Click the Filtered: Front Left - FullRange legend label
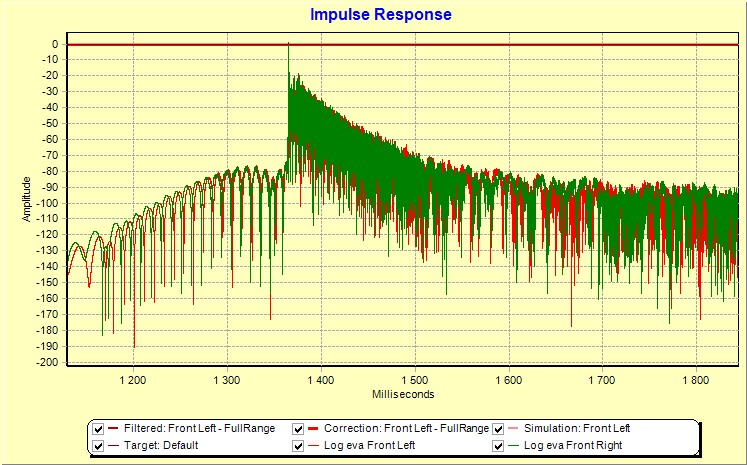This screenshot has height=465, width=747. pos(200,428)
